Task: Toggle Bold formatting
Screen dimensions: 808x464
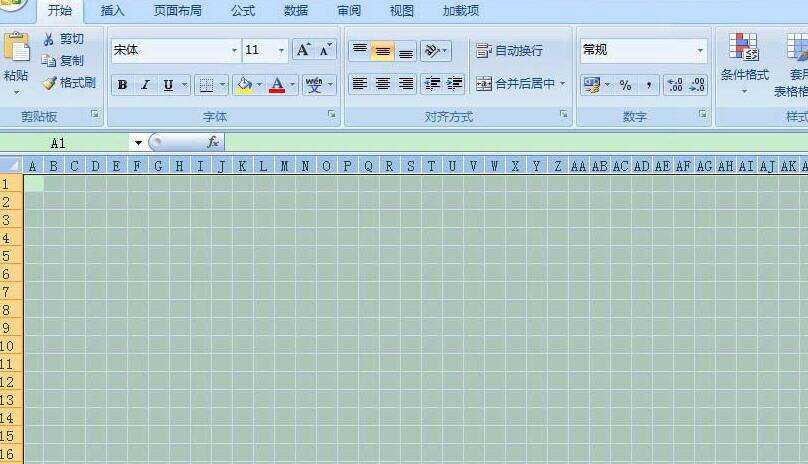Action: coord(123,85)
